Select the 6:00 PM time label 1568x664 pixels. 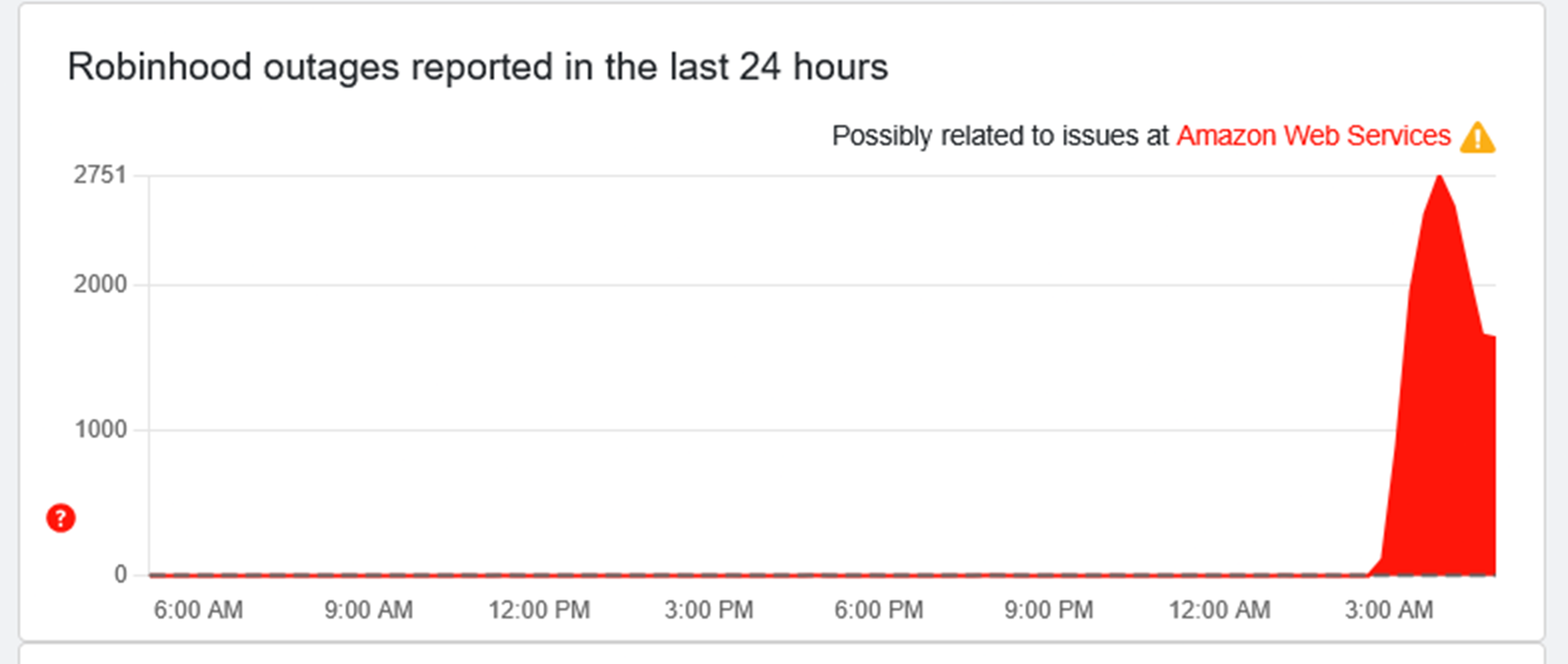[x=879, y=610]
